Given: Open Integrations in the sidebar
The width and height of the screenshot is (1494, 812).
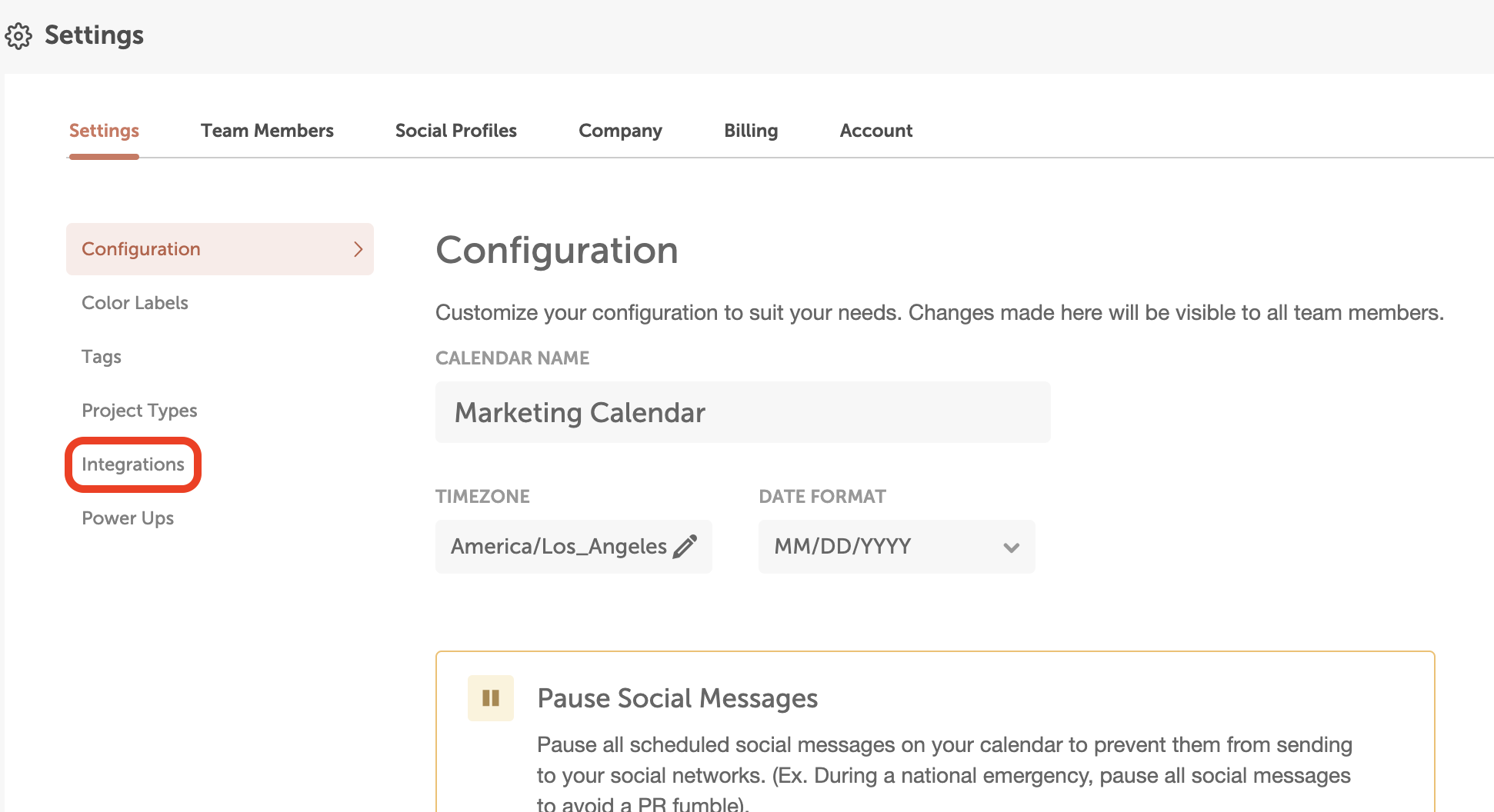Looking at the screenshot, I should point(133,464).
